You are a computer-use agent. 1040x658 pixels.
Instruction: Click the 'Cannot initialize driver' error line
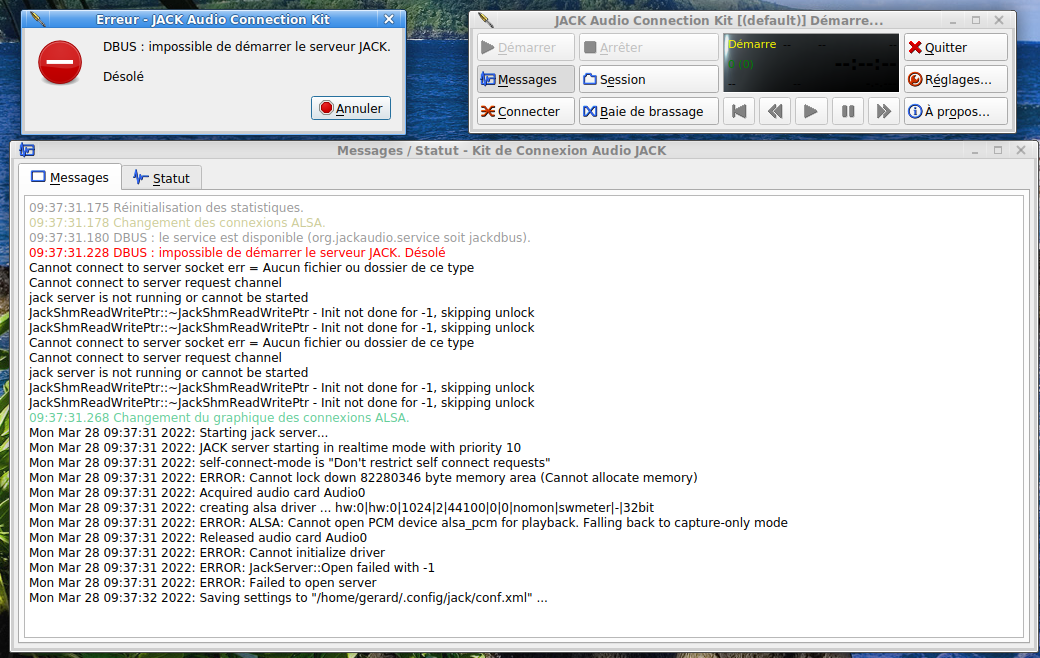click(x=207, y=553)
